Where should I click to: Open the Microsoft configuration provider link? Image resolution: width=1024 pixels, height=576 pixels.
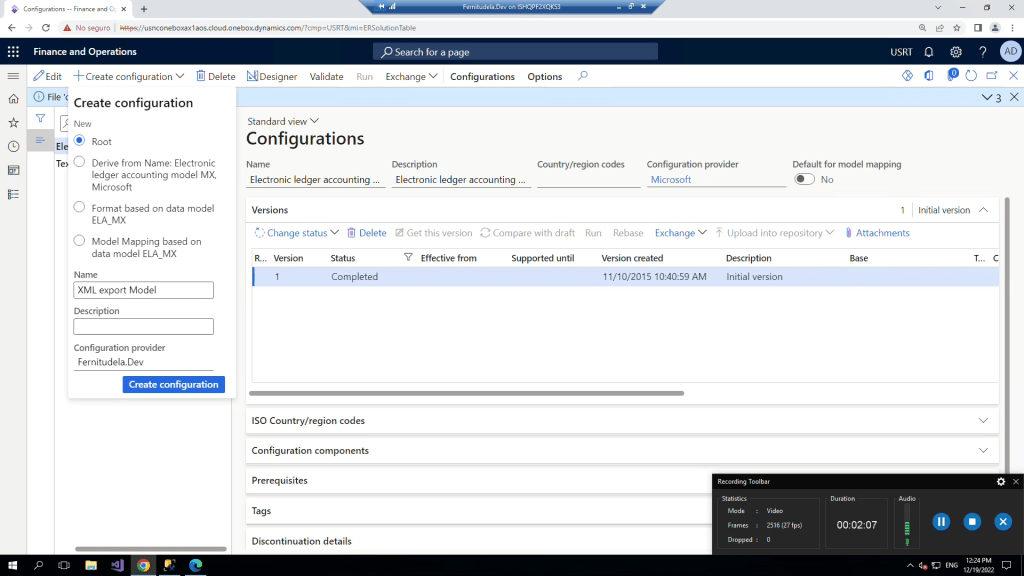point(671,180)
